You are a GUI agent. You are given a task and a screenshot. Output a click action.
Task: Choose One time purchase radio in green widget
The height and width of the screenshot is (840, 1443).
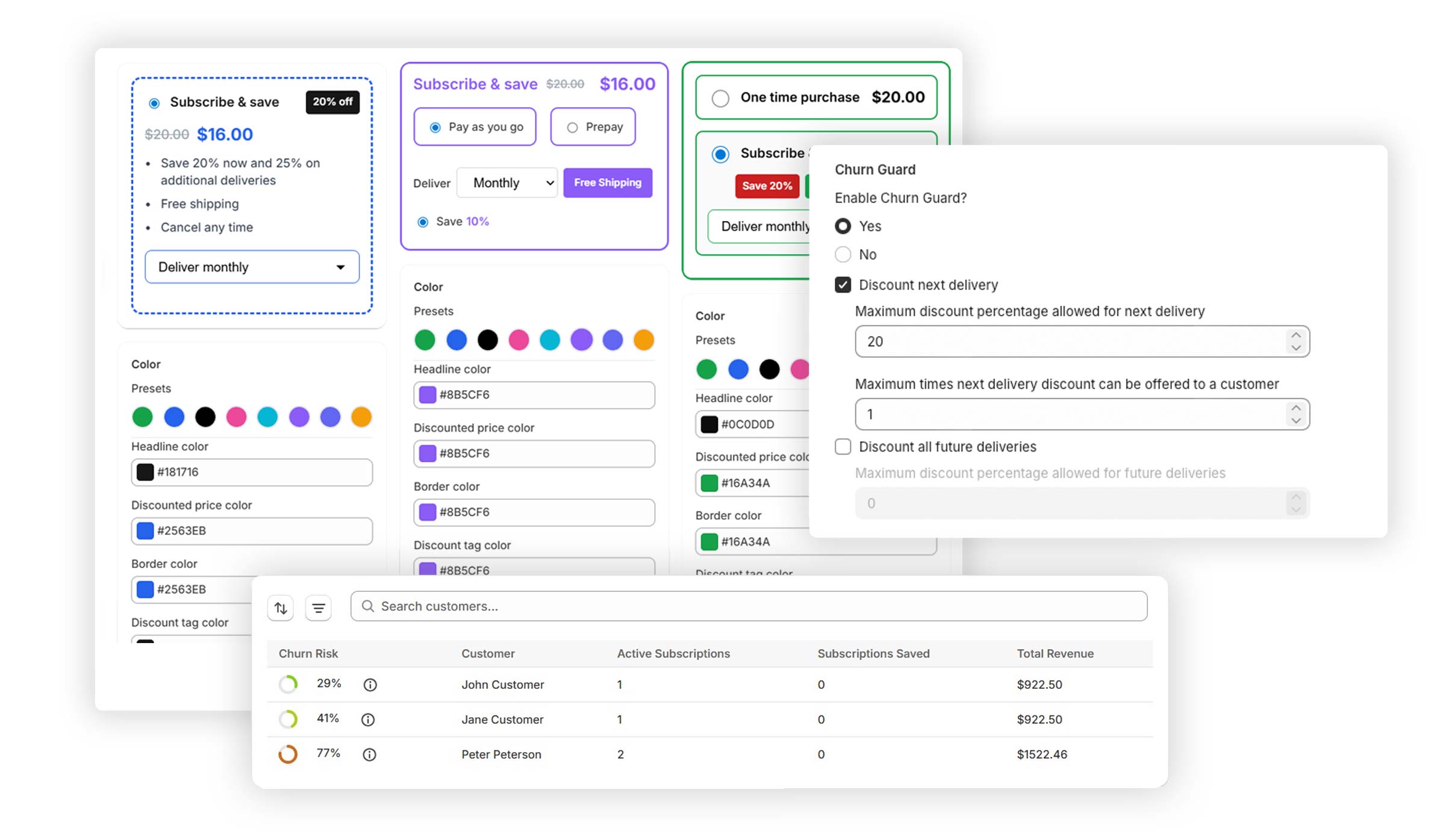click(x=720, y=98)
